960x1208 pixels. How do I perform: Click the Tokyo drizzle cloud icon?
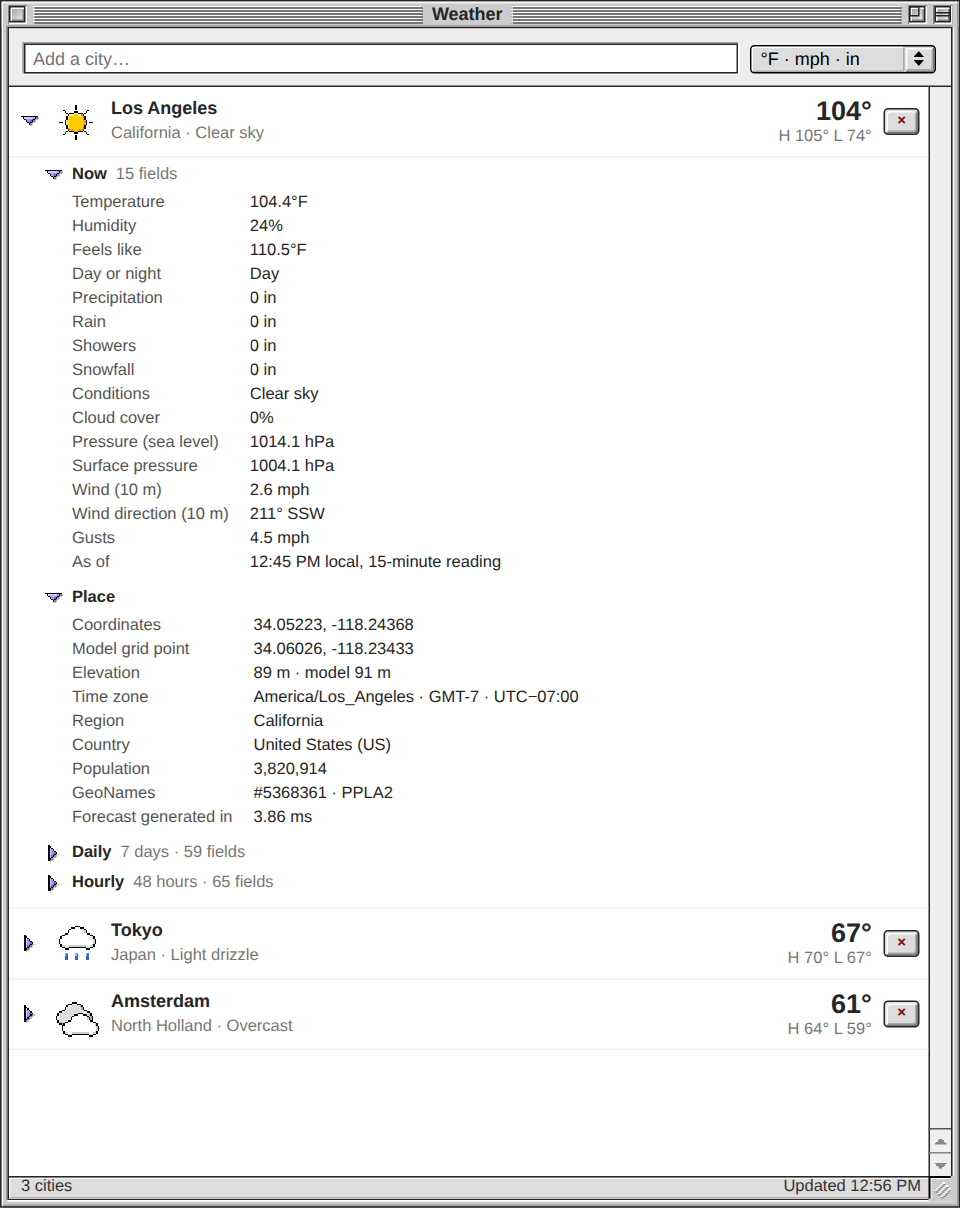77,943
